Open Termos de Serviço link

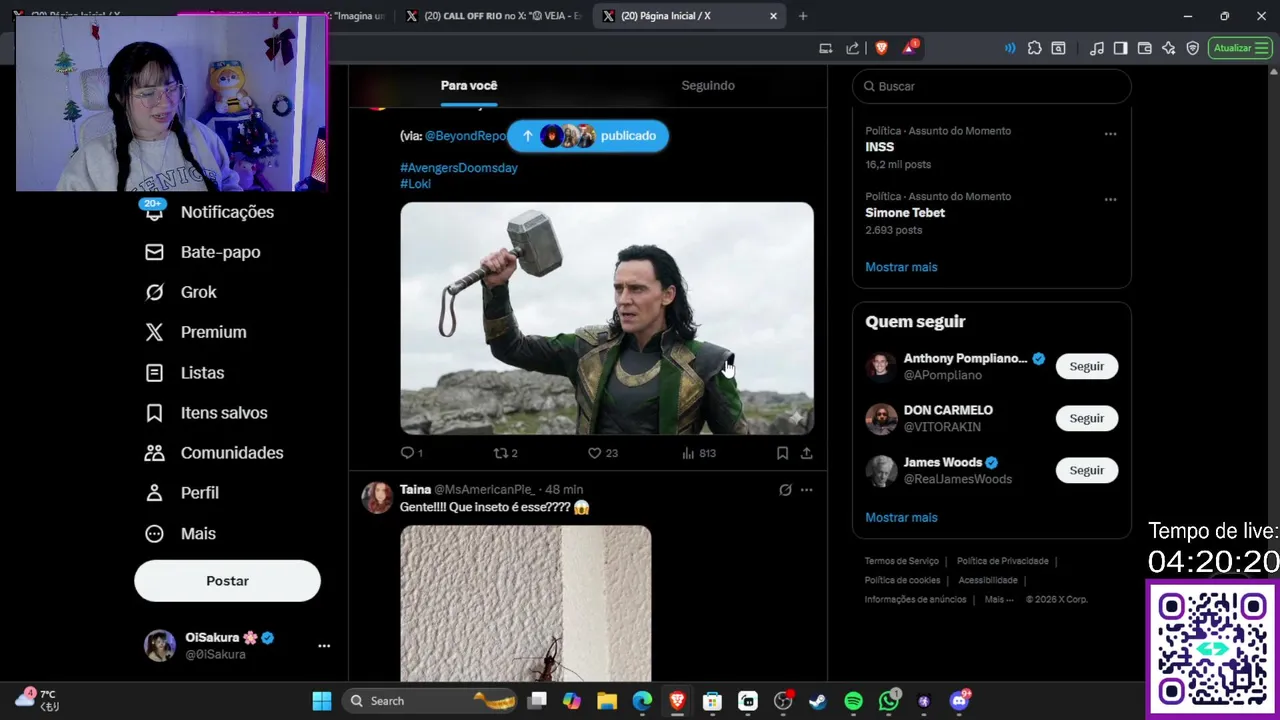[x=902, y=561]
